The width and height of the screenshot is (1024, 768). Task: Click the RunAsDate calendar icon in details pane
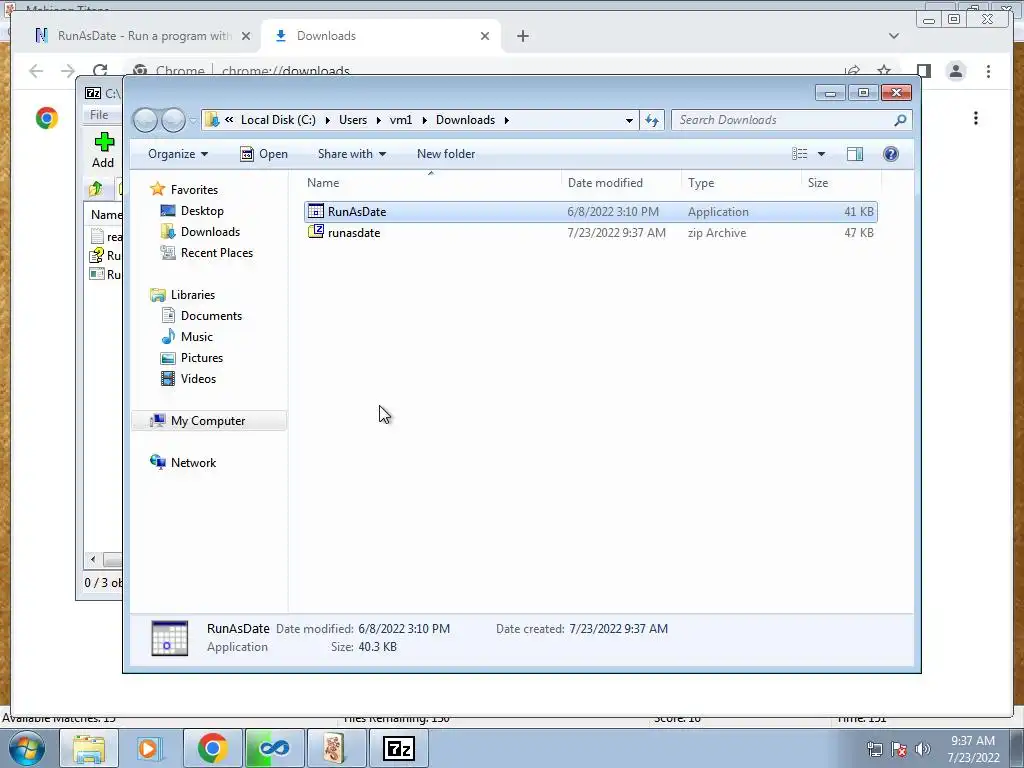(x=170, y=638)
